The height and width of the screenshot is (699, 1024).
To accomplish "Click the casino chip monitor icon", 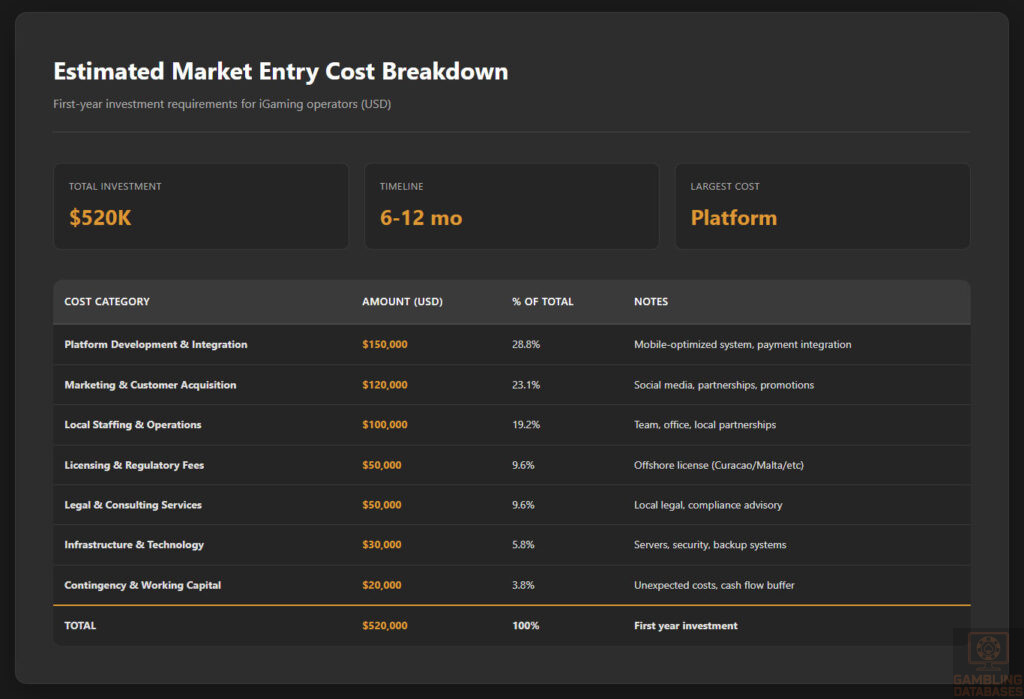I will (986, 650).
